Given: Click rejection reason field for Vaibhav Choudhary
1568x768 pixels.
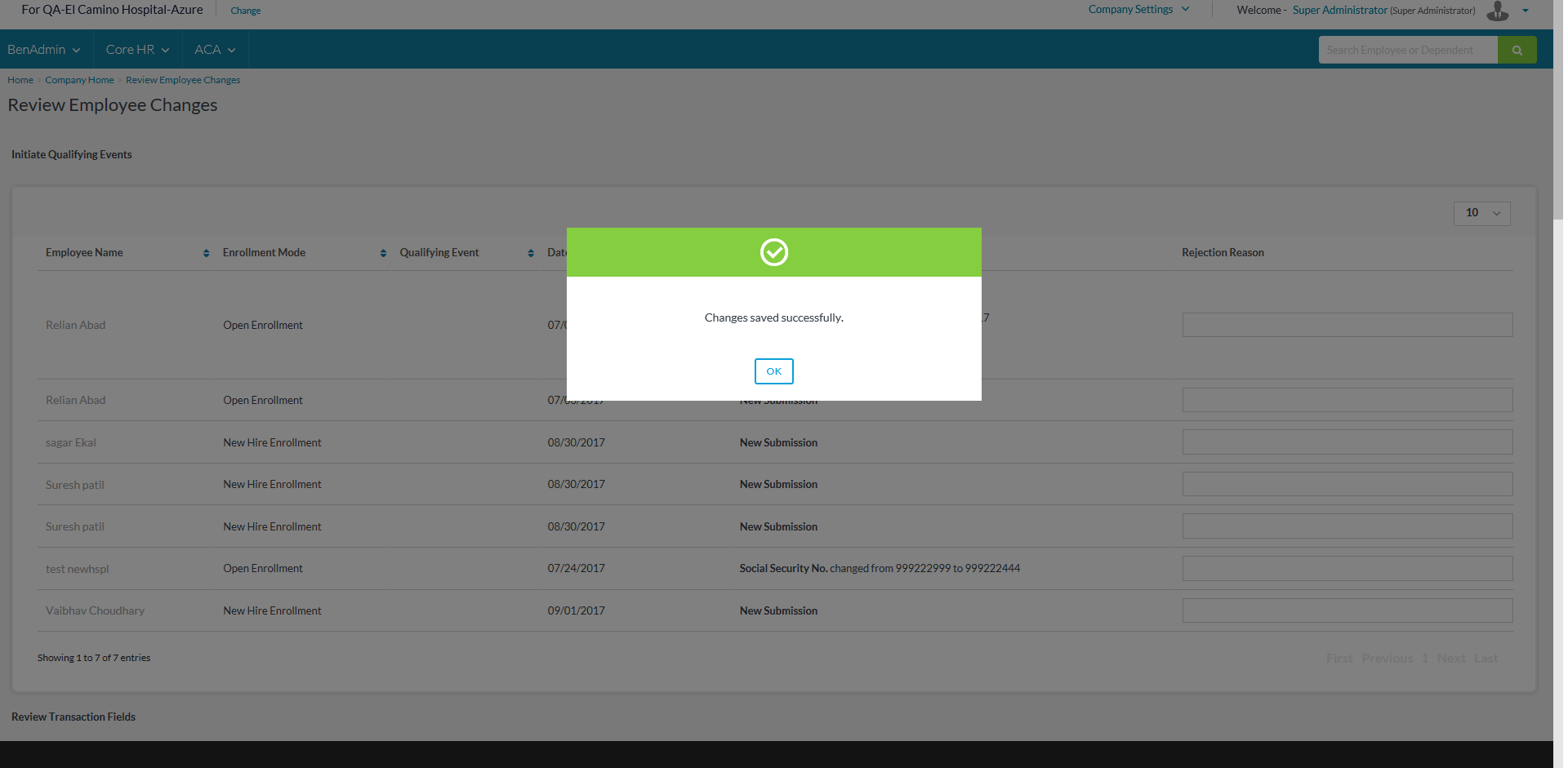Looking at the screenshot, I should pyautogui.click(x=1347, y=610).
